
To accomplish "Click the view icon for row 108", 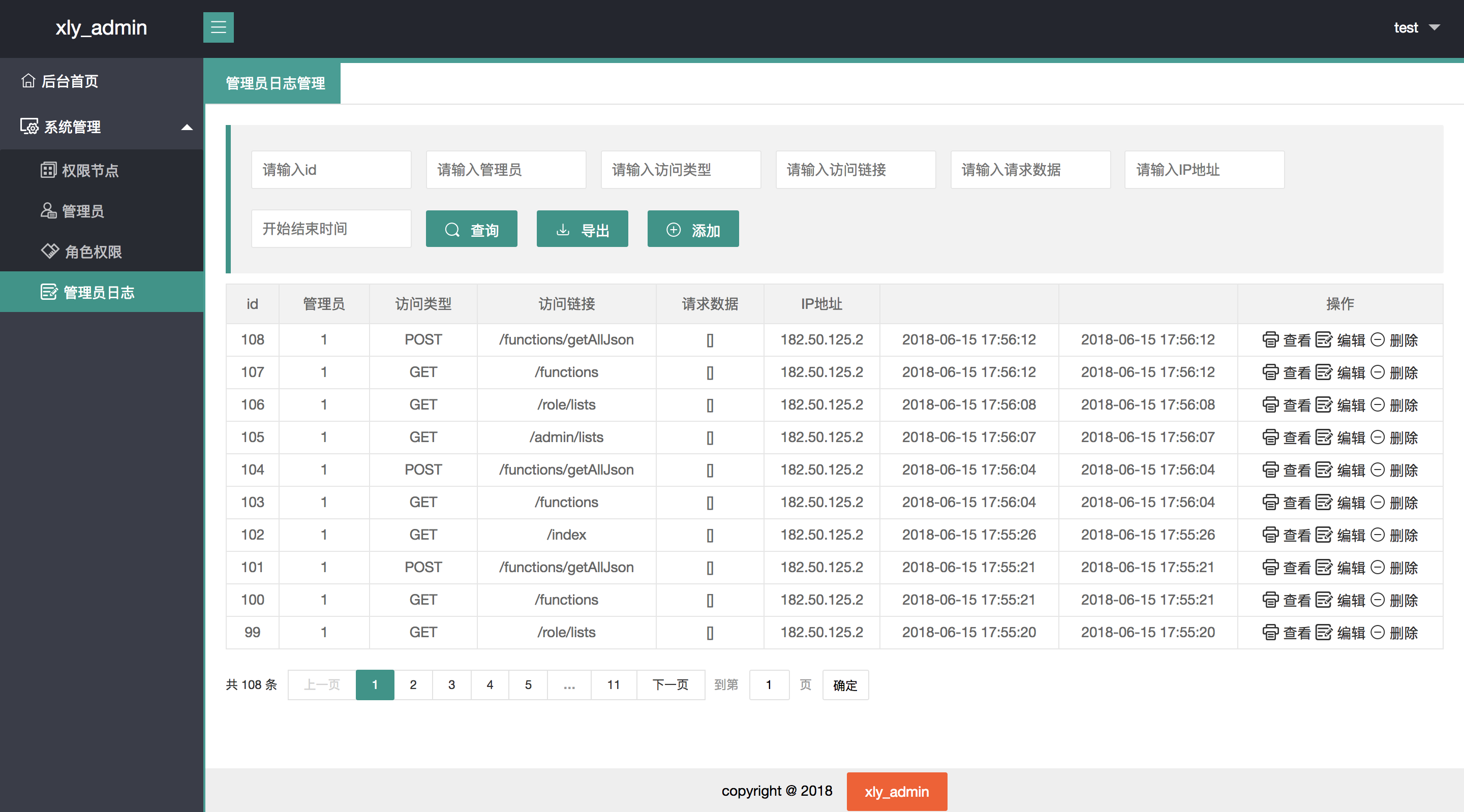I will click(1270, 340).
